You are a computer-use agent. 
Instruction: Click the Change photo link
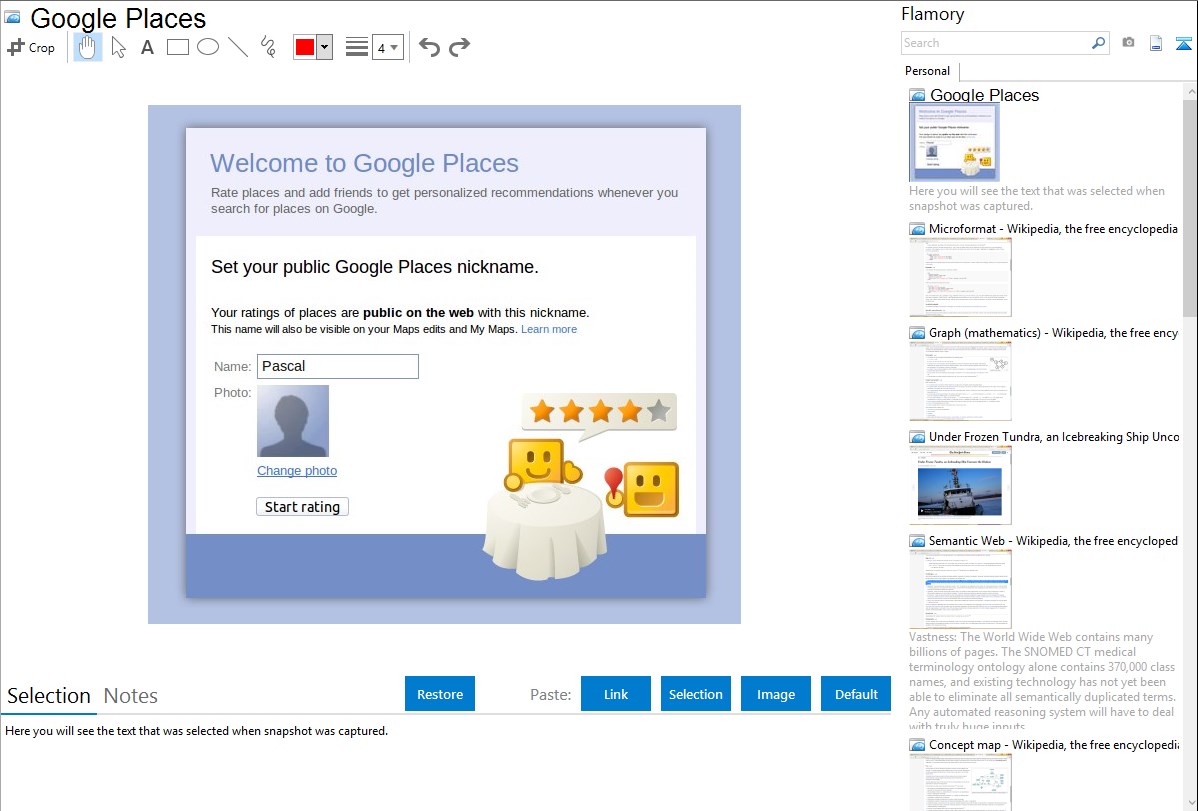click(296, 471)
